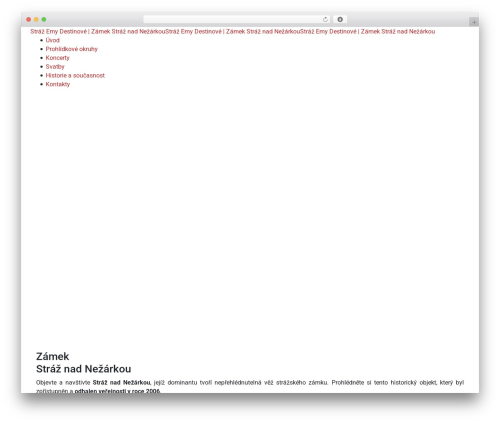Close the window with red button
Screen dimensions: 500x423
pyautogui.click(x=29, y=20)
